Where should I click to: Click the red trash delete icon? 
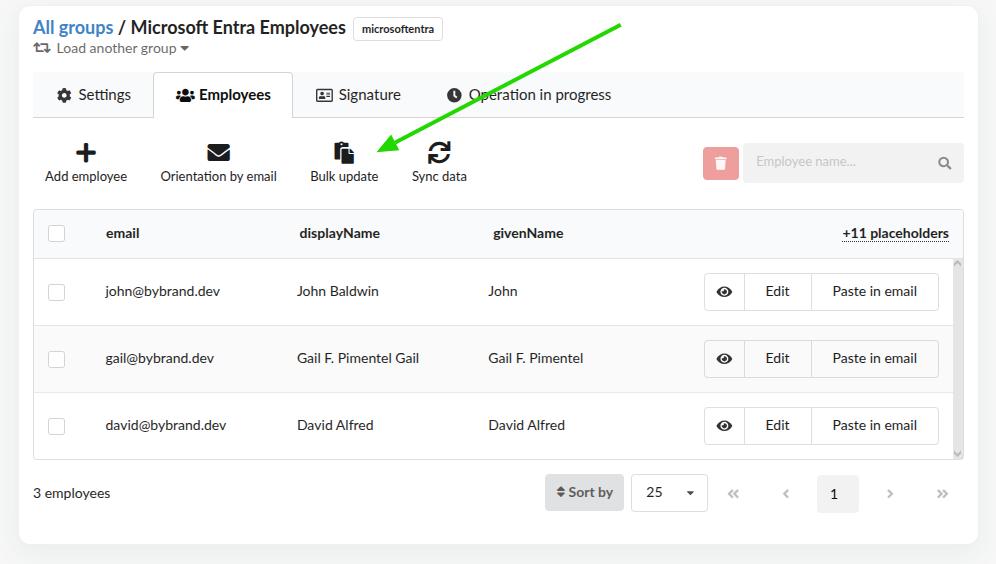[x=720, y=163]
